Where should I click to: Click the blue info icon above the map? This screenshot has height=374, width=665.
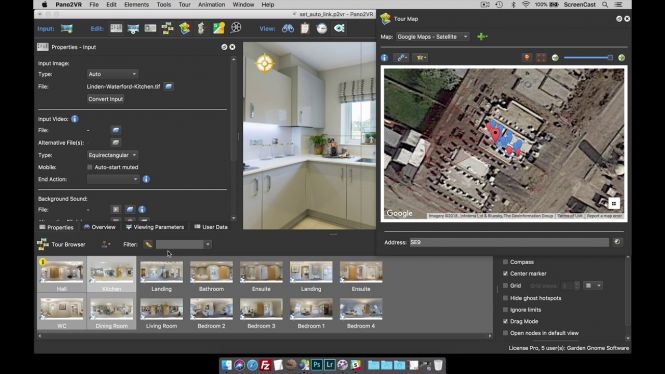pos(384,58)
